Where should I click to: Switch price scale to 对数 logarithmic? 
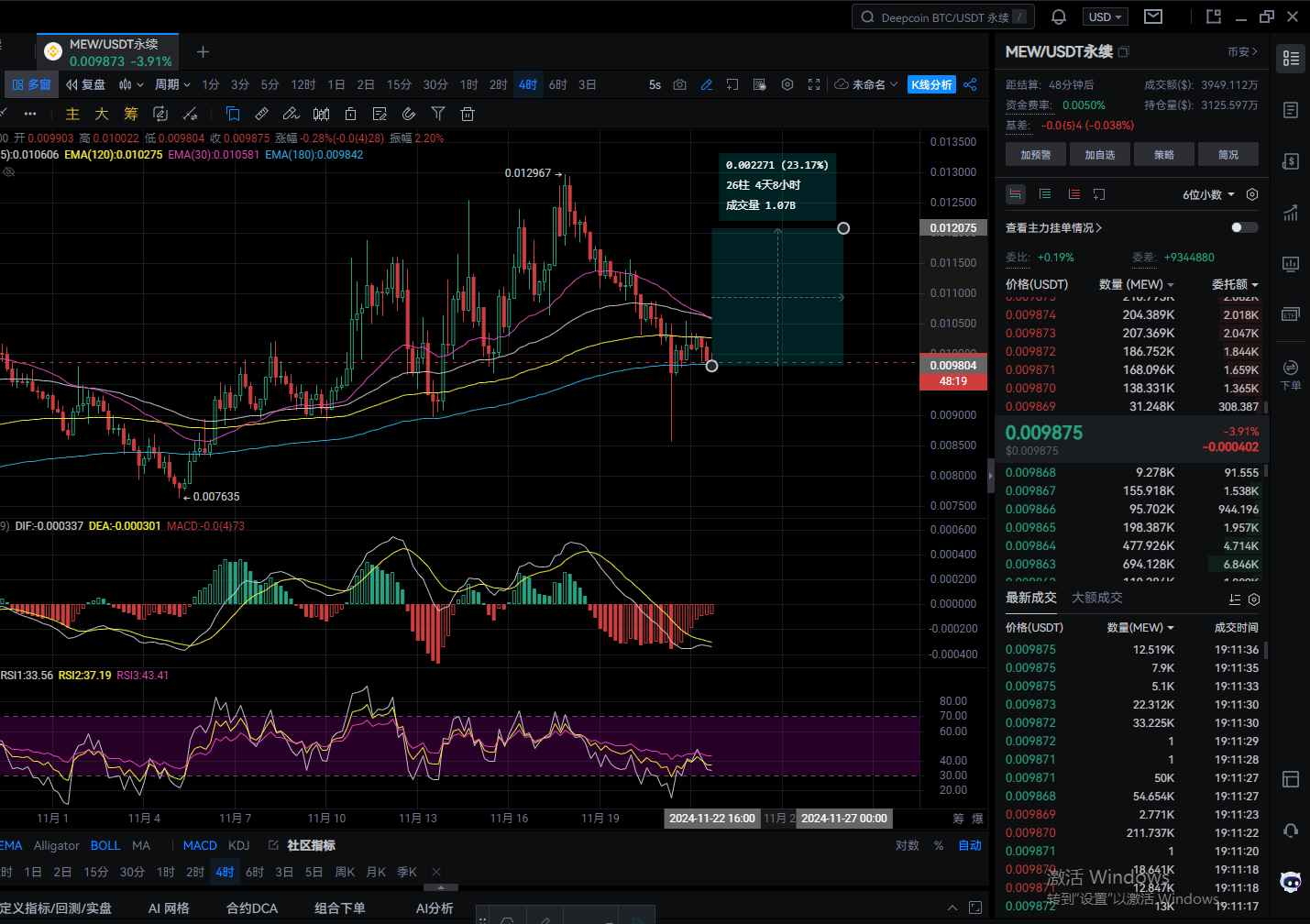pos(908,845)
